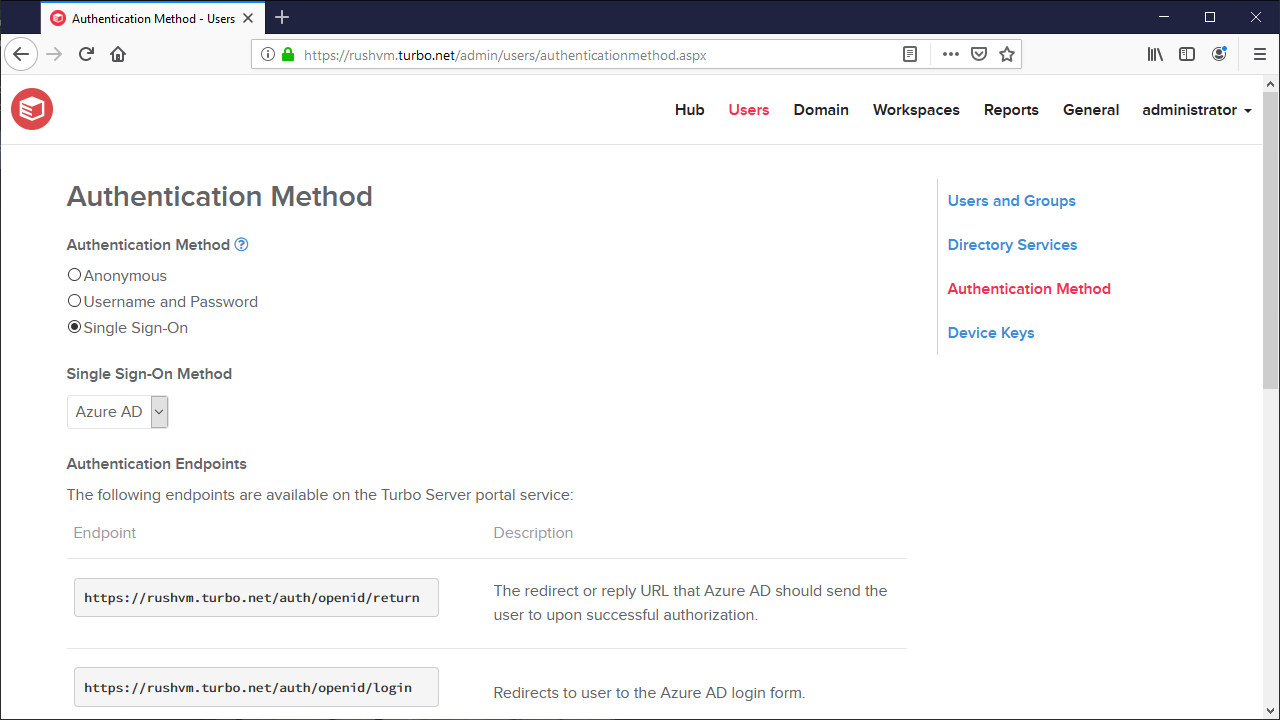Open the Reports section

(x=1010, y=110)
